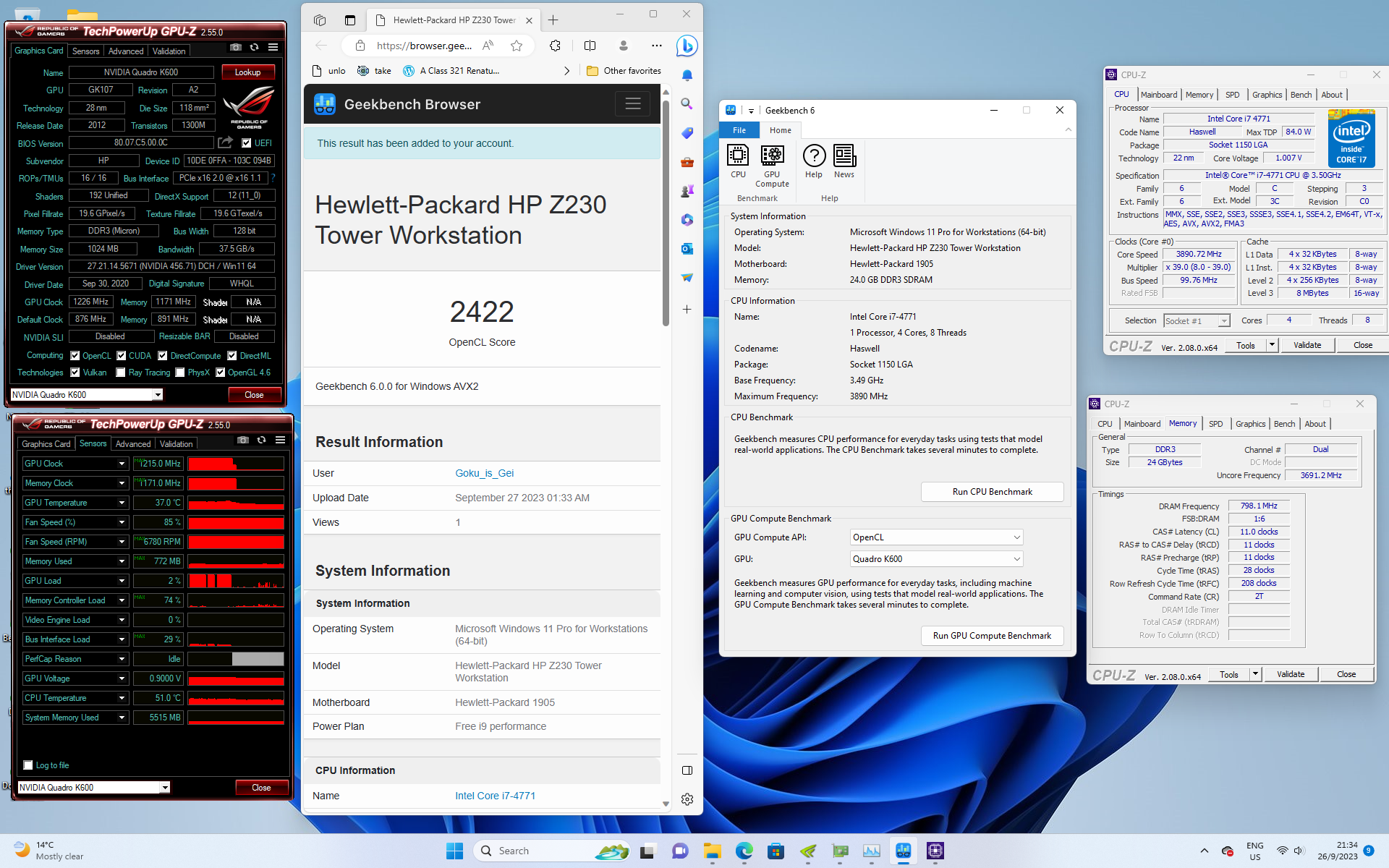The image size is (1389, 868).
Task: Open Geekbench Browser hamburger navigation menu
Action: 633,104
